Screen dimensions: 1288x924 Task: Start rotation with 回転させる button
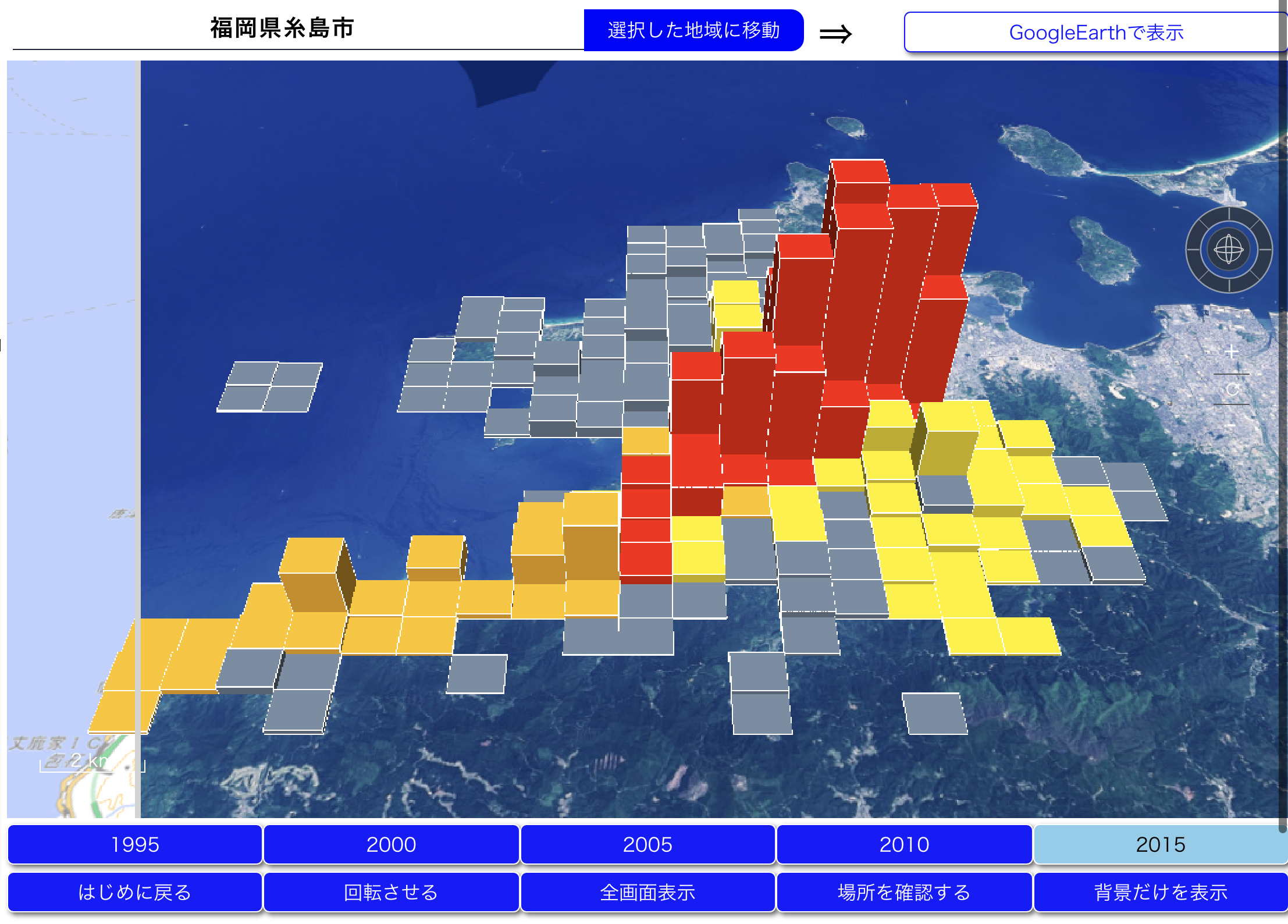pyautogui.click(x=391, y=892)
